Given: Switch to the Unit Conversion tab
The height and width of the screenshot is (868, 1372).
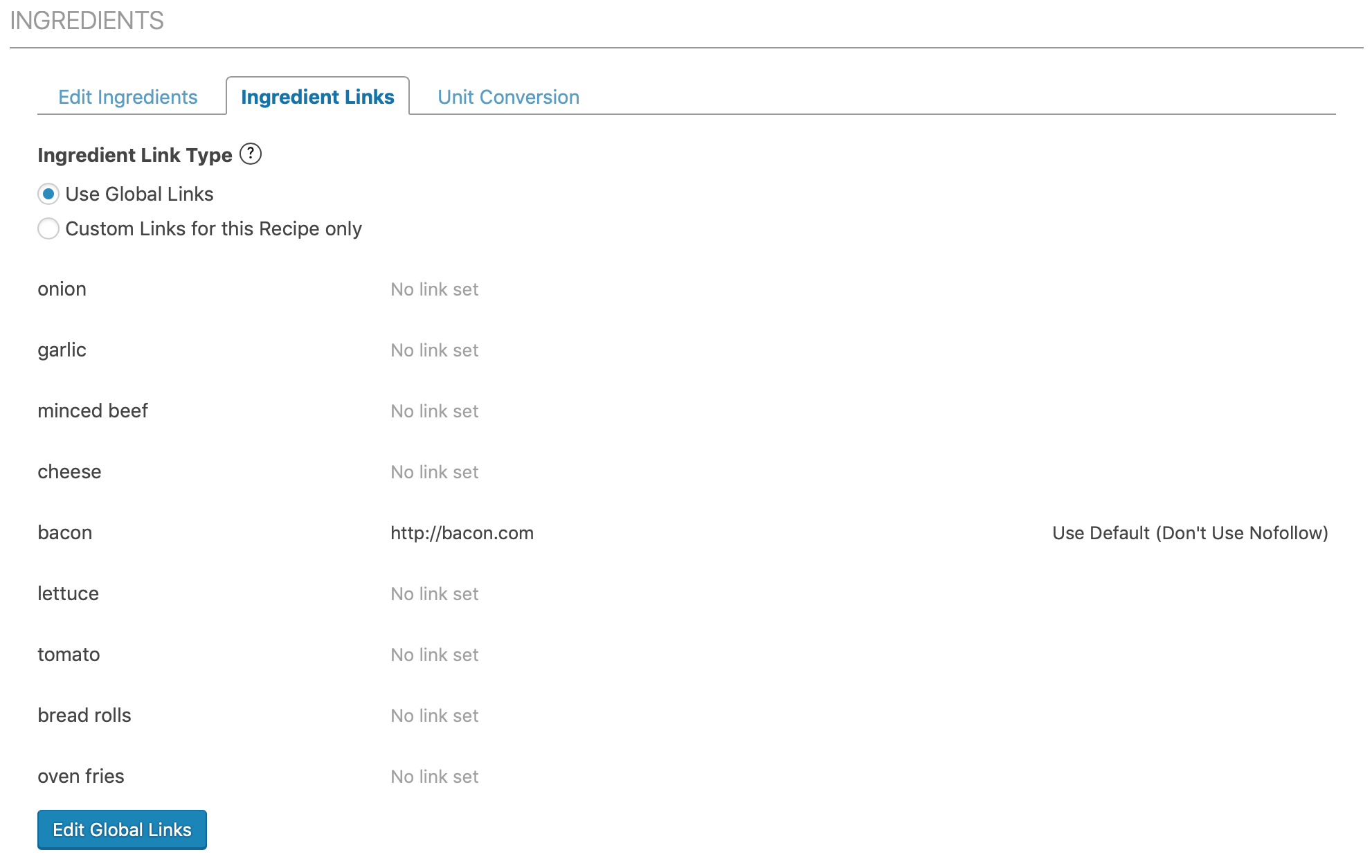Looking at the screenshot, I should 508,97.
